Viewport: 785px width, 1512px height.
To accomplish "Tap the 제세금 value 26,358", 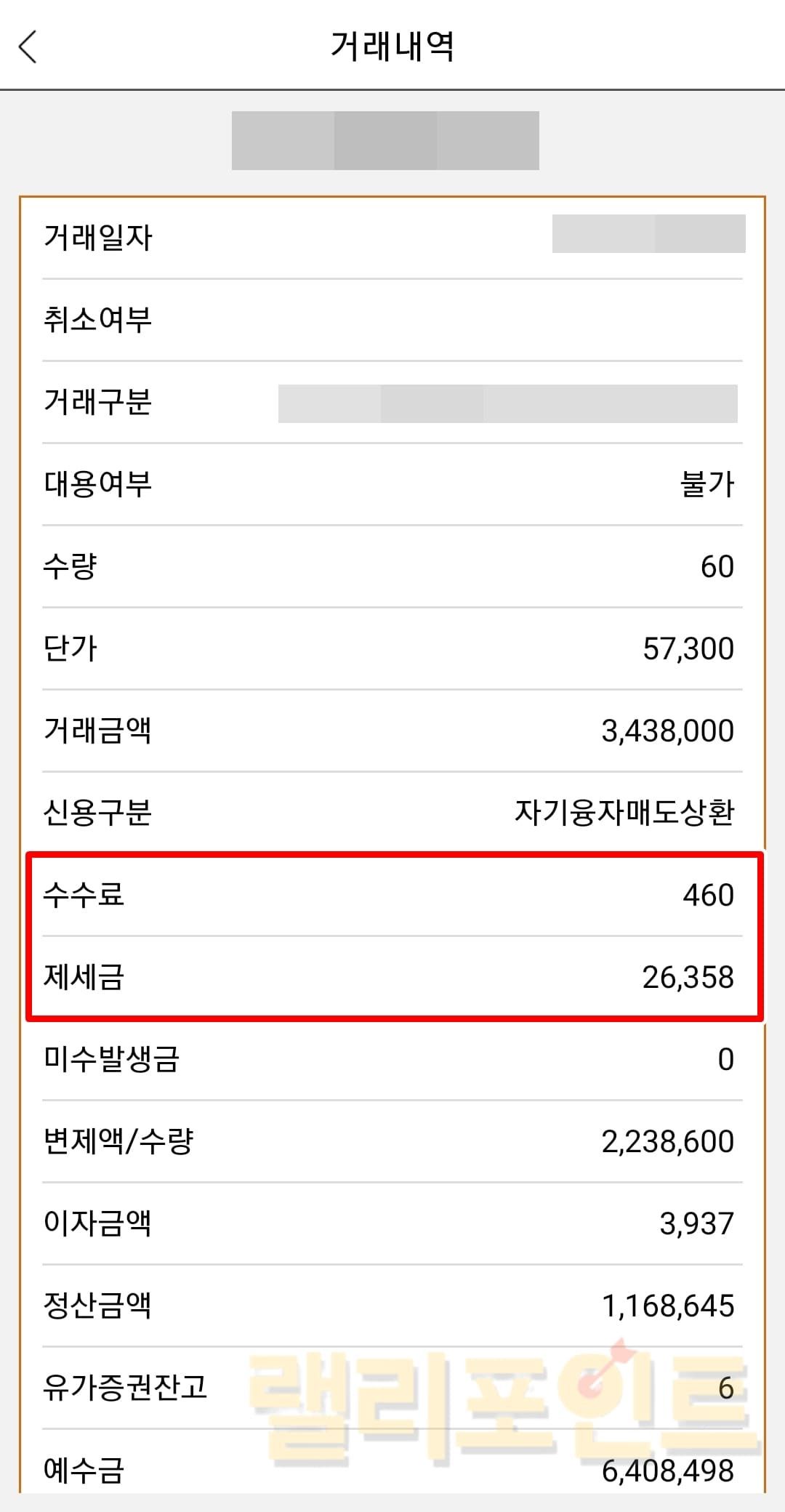I will pos(688,977).
